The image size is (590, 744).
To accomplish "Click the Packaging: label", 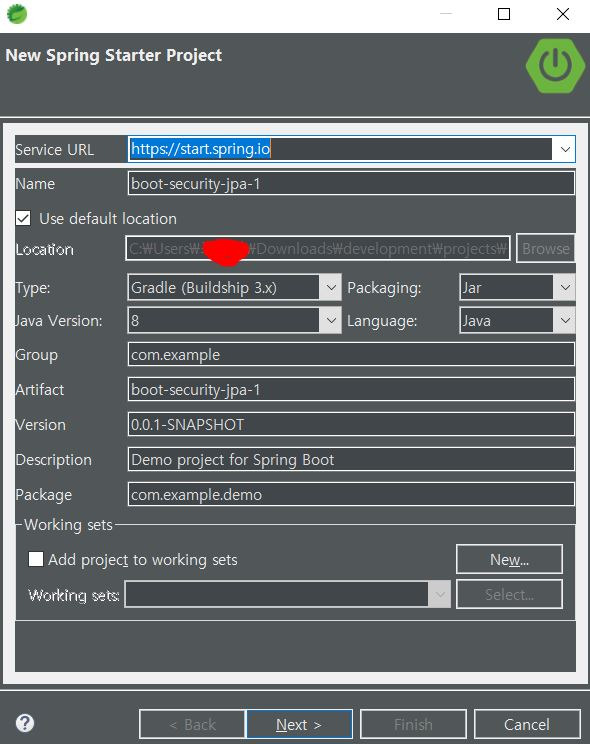I will pyautogui.click(x=384, y=288).
